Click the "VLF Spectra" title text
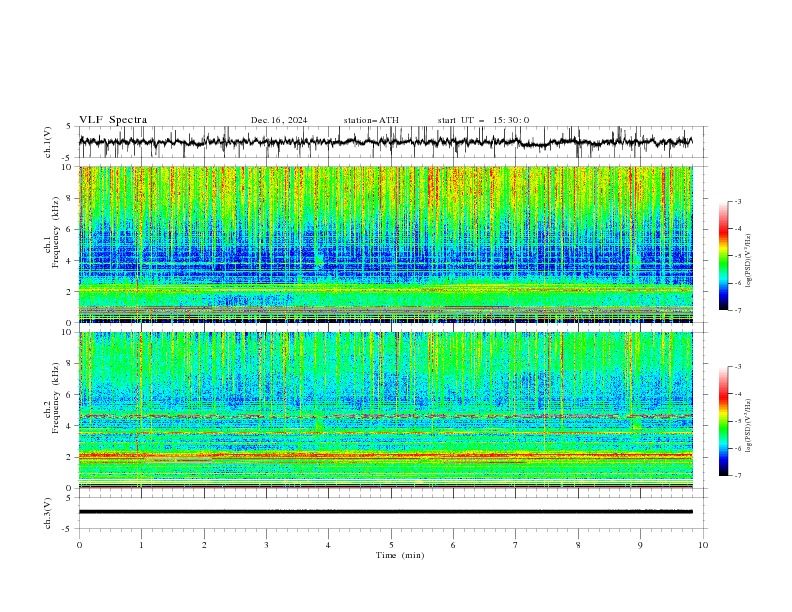This screenshot has height=612, width=792. click(113, 120)
